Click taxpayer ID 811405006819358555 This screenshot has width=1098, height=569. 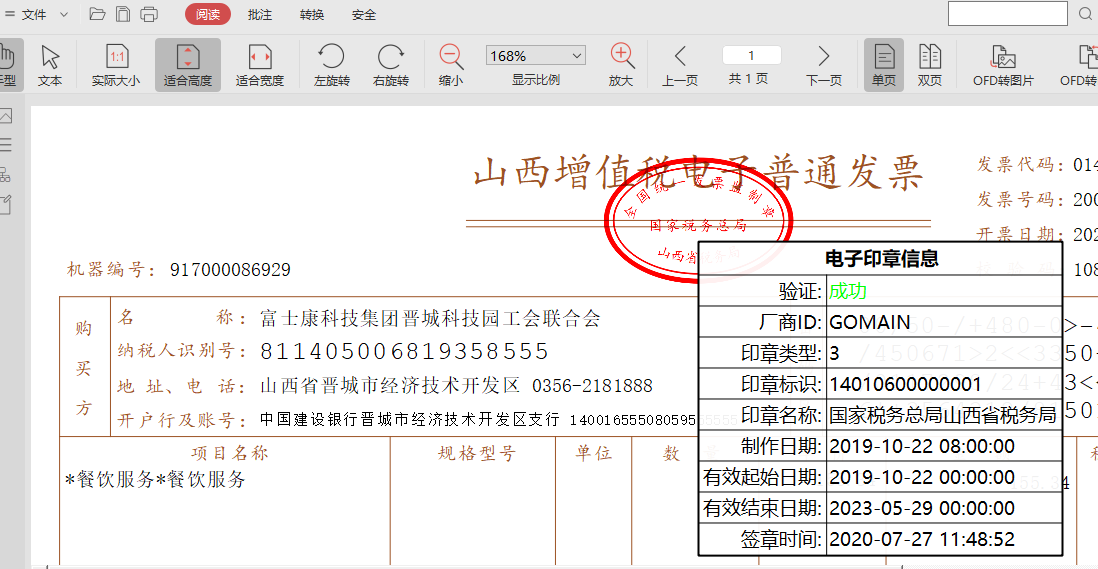(405, 351)
